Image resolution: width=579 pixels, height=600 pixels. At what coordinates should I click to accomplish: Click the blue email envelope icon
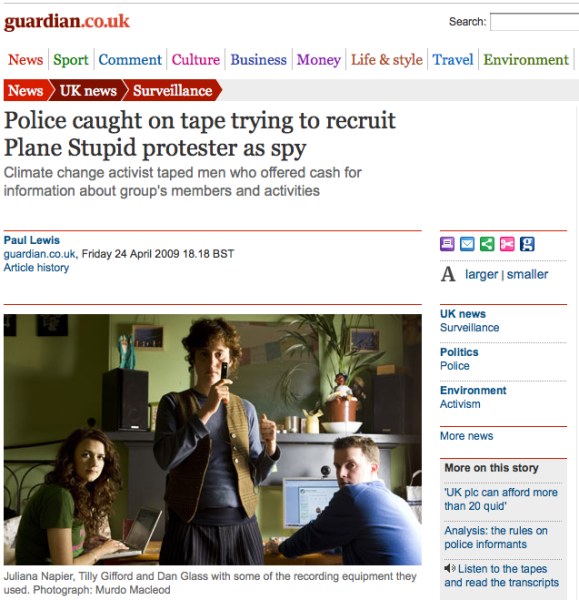tap(467, 244)
